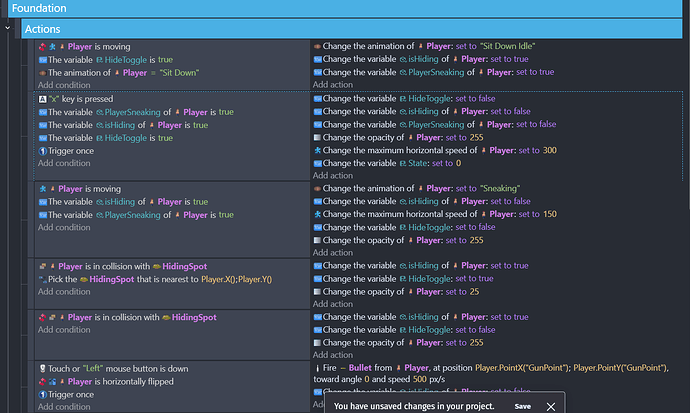Viewport: 690px width, 413px height.
Task: Click the inverted condition icon in the first event
Action: (41, 47)
